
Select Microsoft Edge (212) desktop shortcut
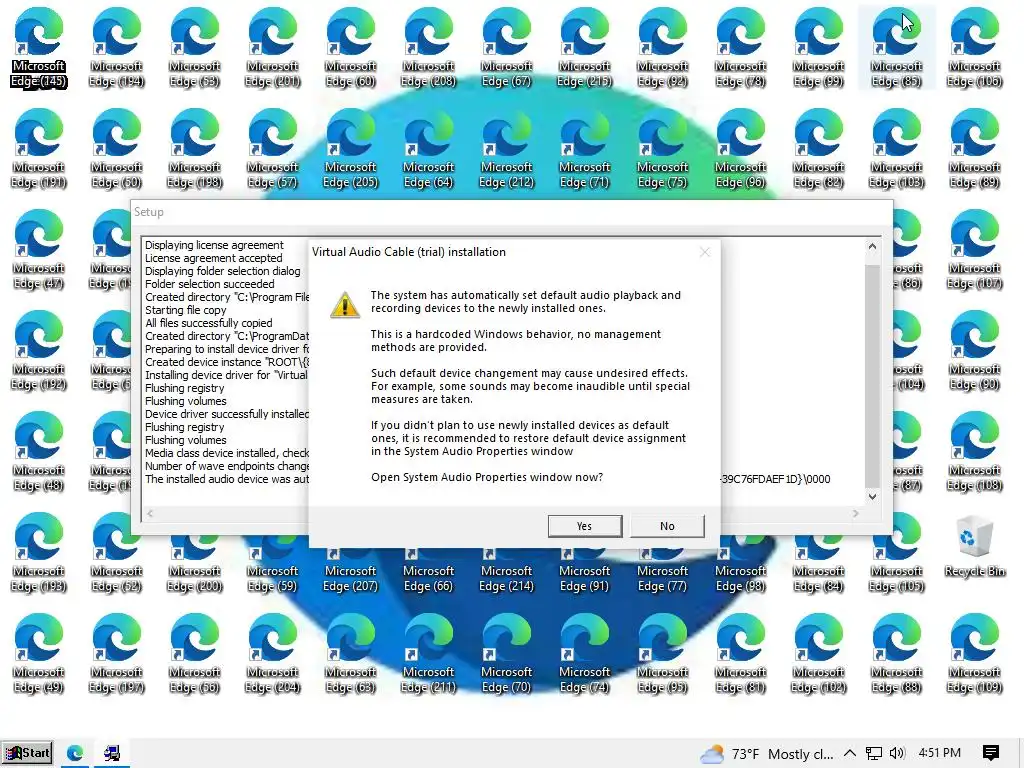click(507, 149)
